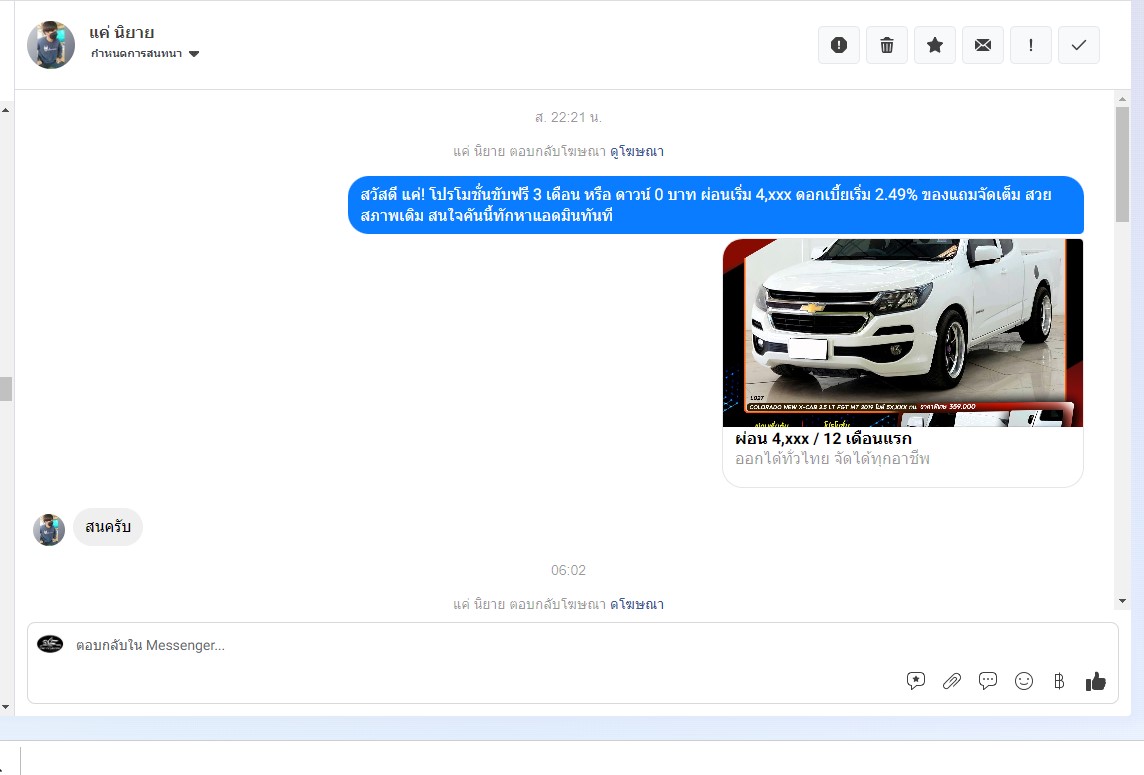Screen dimensions: 1144x775
Task: Mark conversation as spam with octagon icon
Action: [838, 45]
